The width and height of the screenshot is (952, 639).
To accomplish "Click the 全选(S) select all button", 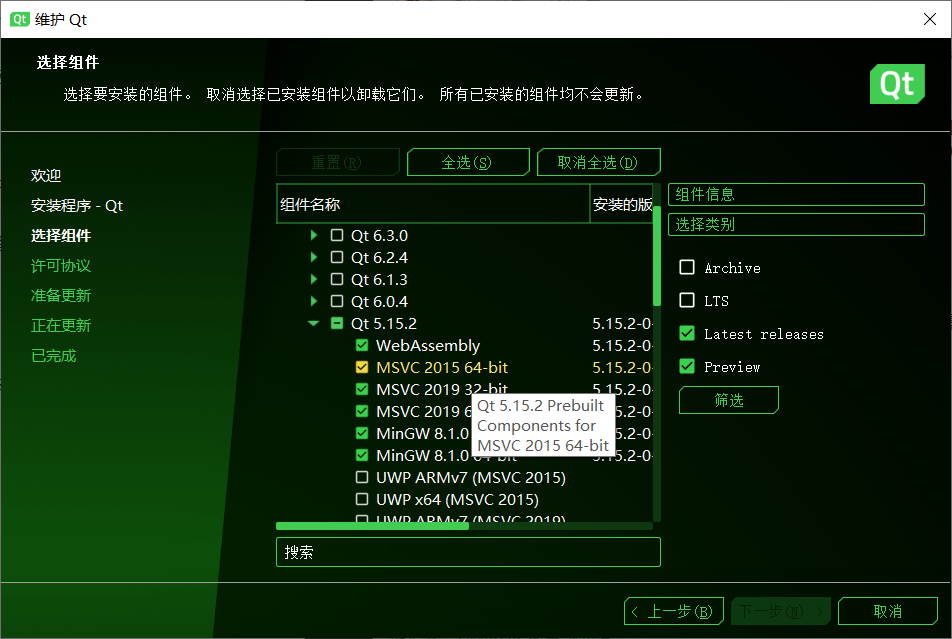I will 468,162.
